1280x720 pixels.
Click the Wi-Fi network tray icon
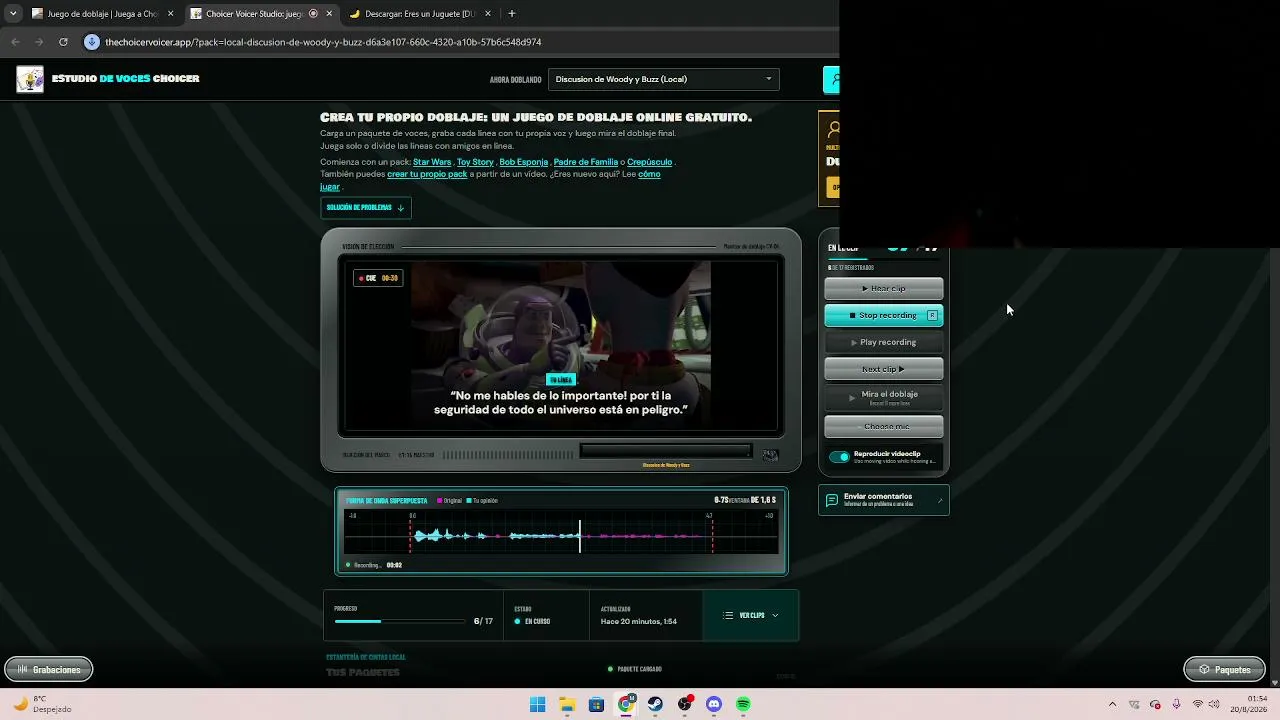click(1198, 705)
